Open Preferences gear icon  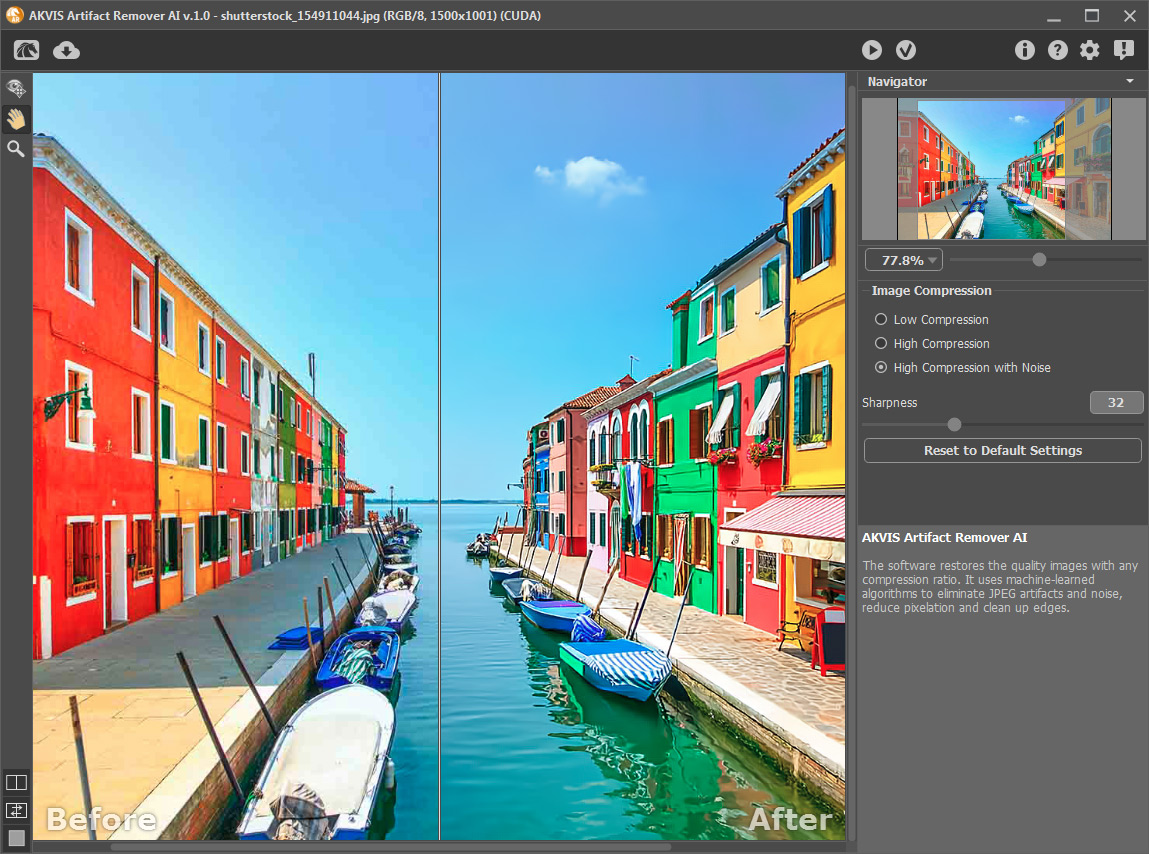coord(1090,50)
